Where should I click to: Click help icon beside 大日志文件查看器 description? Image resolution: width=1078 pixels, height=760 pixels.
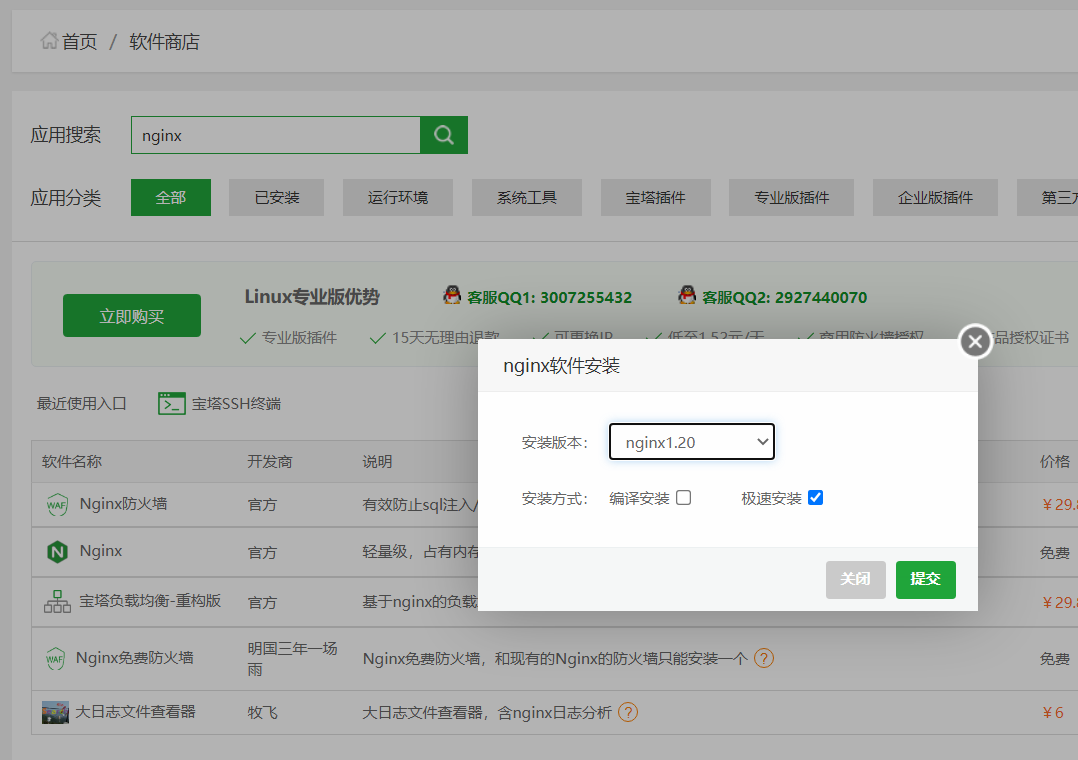(628, 713)
